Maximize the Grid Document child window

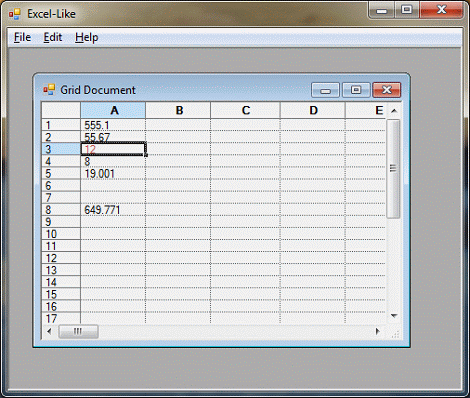pyautogui.click(x=356, y=90)
